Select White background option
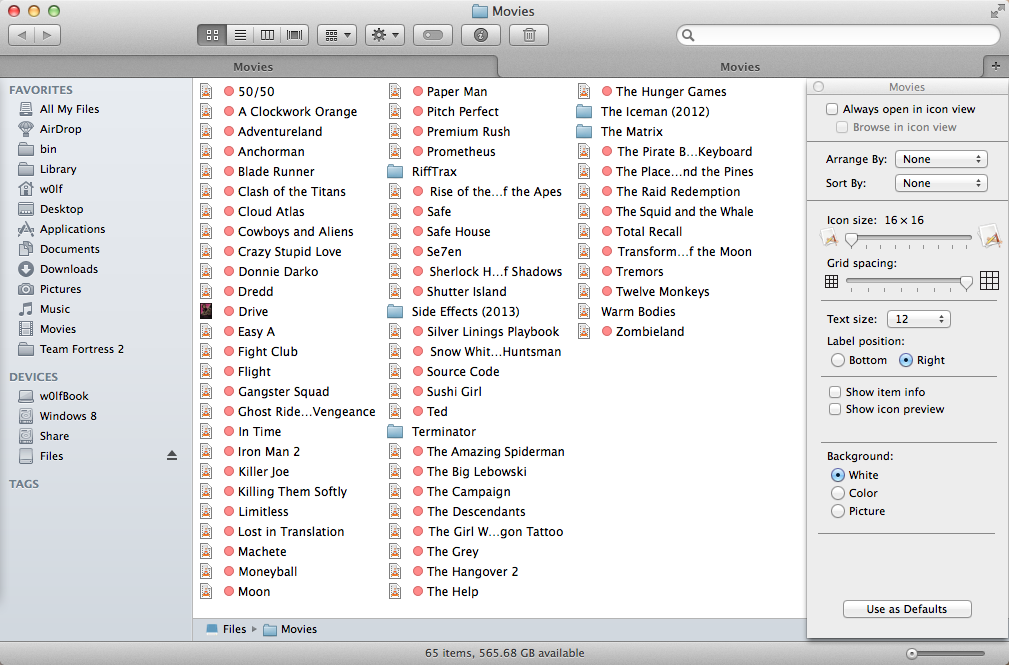 click(837, 474)
